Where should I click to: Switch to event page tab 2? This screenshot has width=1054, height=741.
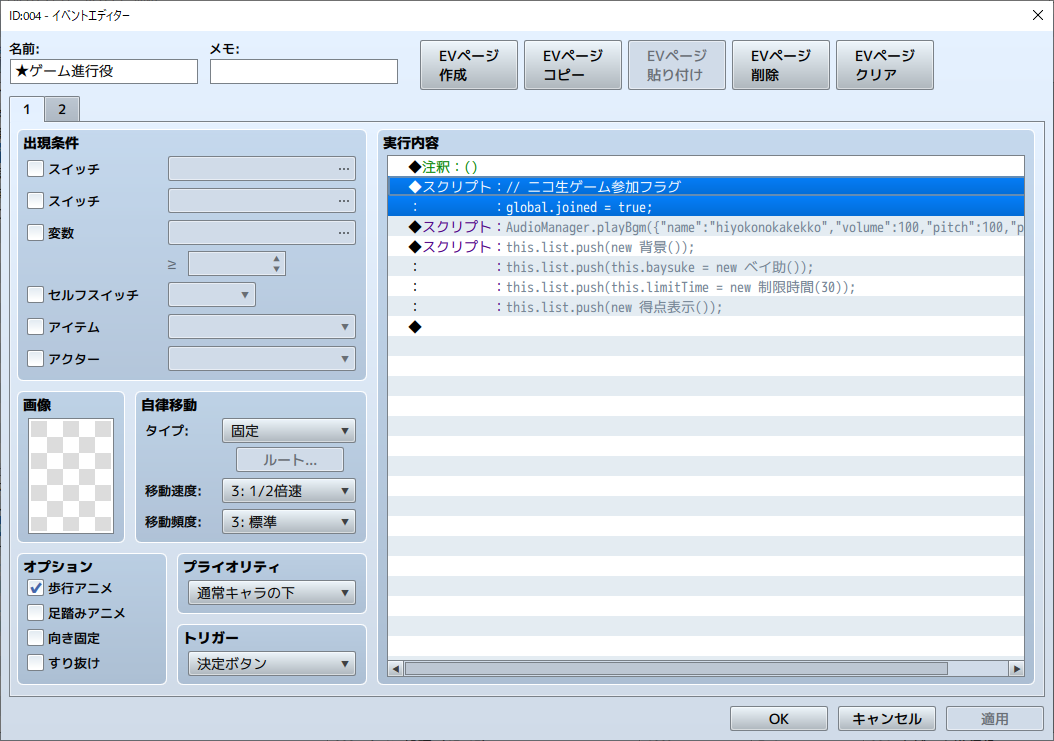coord(62,109)
